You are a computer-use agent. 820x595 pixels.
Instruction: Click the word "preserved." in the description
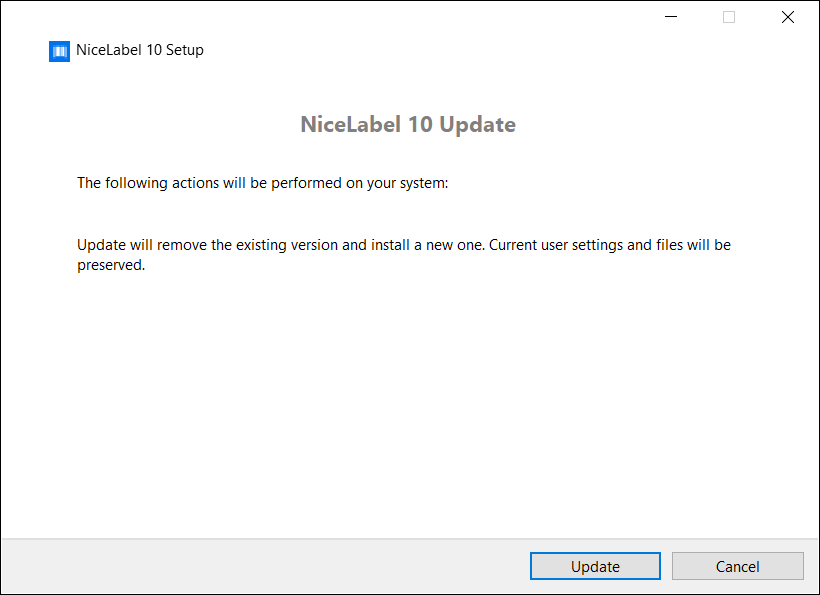point(111,266)
